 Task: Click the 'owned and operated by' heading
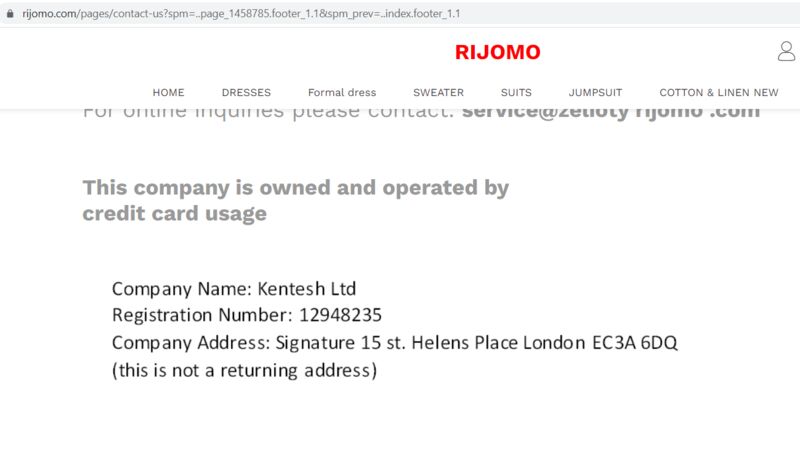(295, 188)
